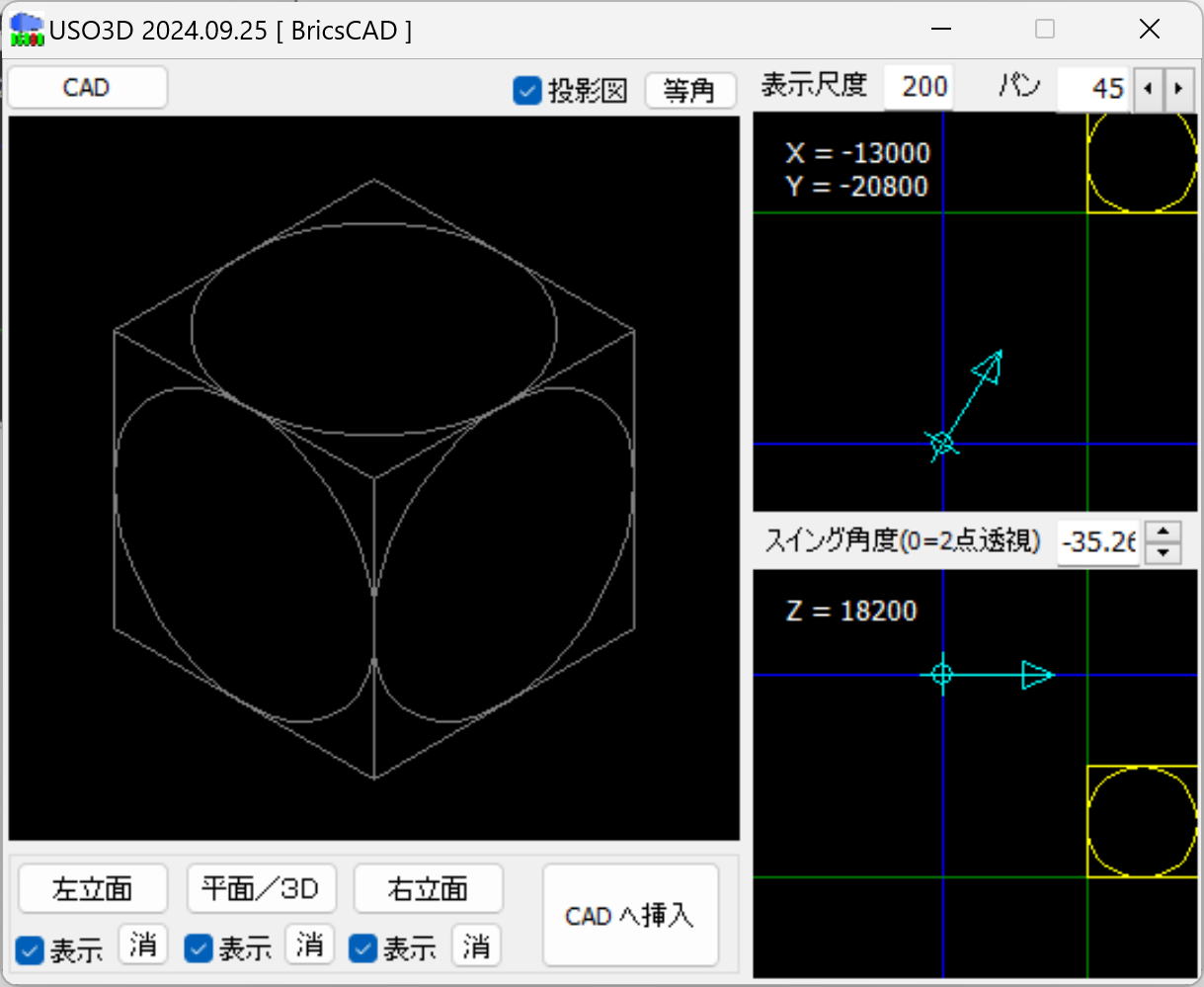1204x987 pixels.
Task: Decrease swing angle with down spinner arrow
Action: click(1164, 552)
